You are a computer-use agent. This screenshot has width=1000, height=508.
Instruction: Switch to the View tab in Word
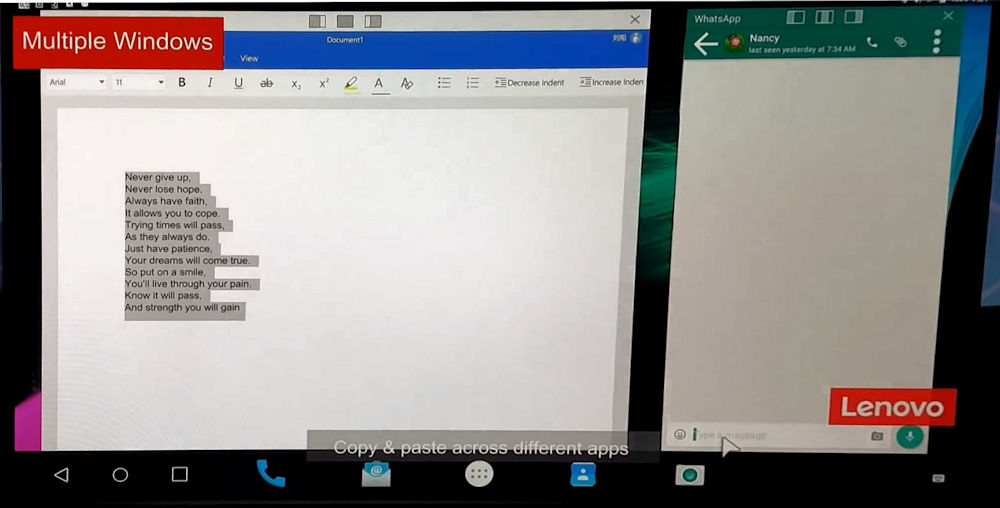point(249,59)
